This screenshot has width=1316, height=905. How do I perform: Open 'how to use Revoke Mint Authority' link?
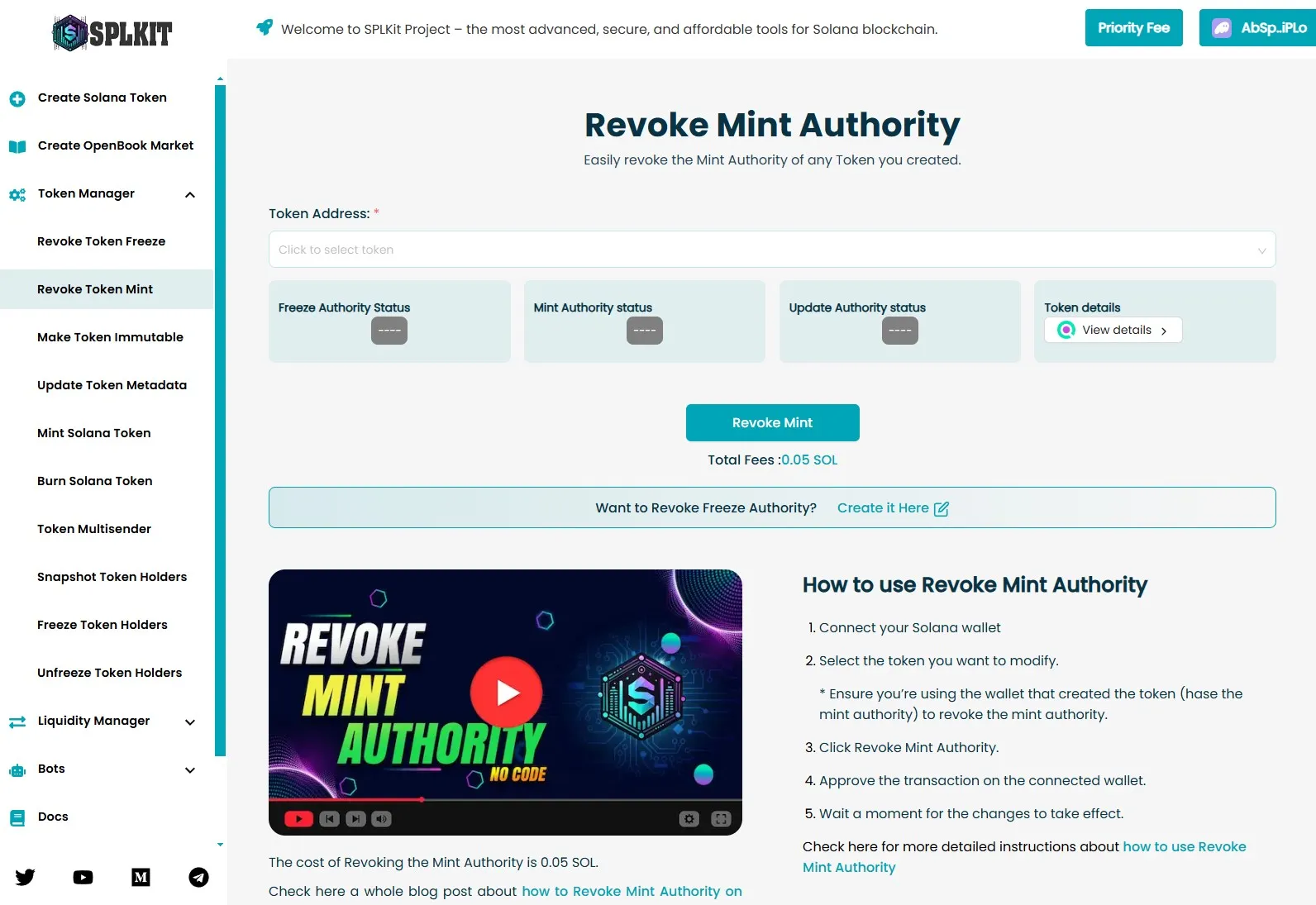coord(1024,857)
